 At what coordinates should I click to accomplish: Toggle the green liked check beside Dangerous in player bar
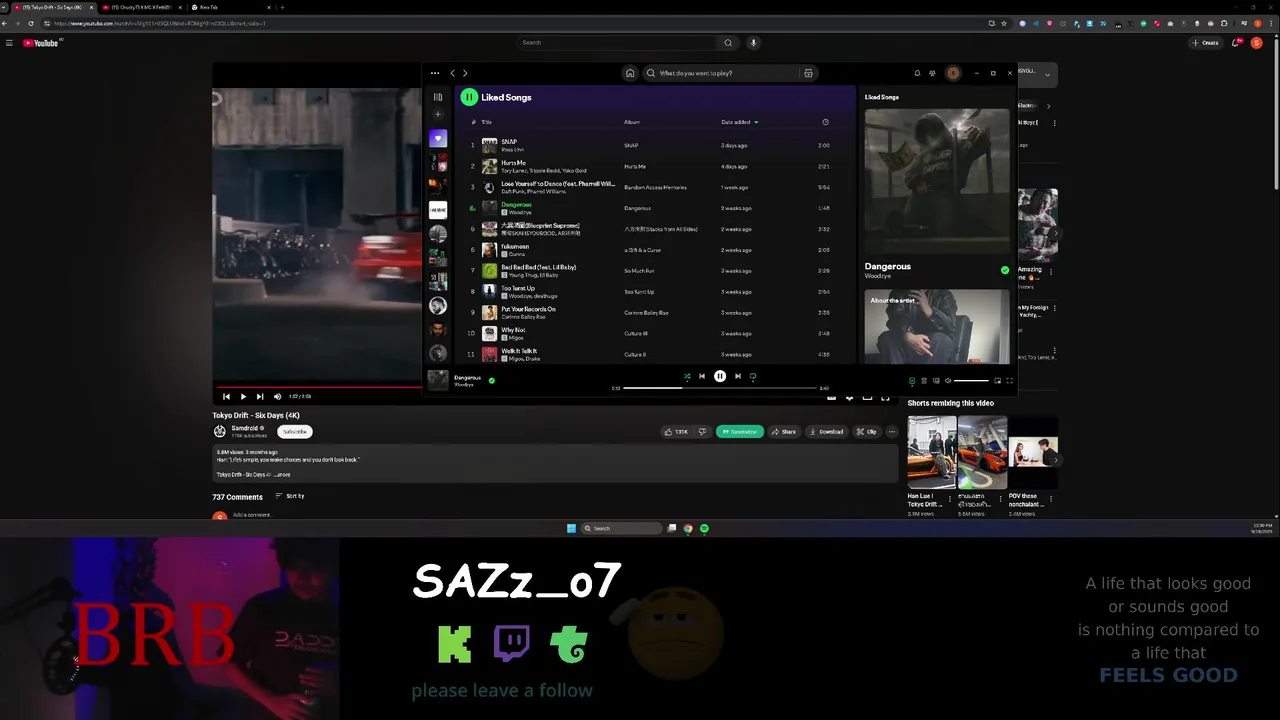click(x=491, y=380)
